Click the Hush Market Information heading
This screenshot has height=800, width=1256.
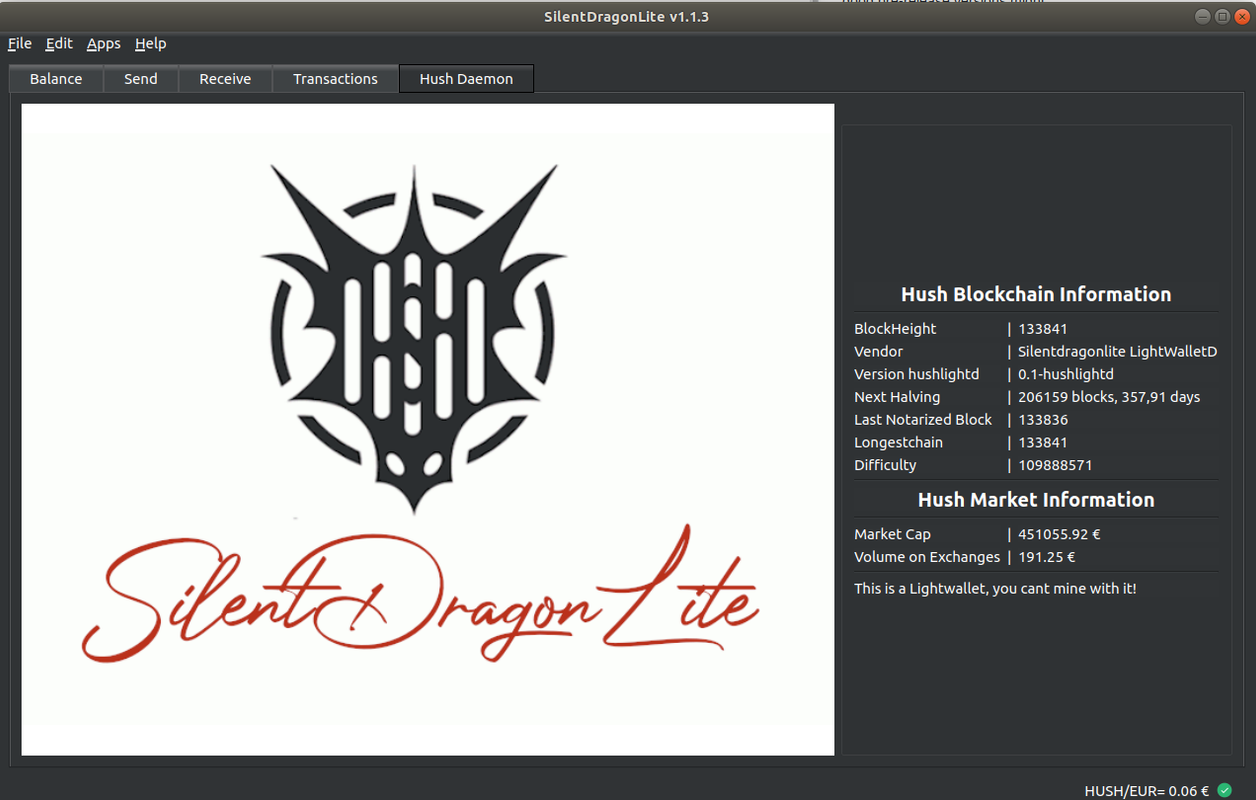[1036, 499]
